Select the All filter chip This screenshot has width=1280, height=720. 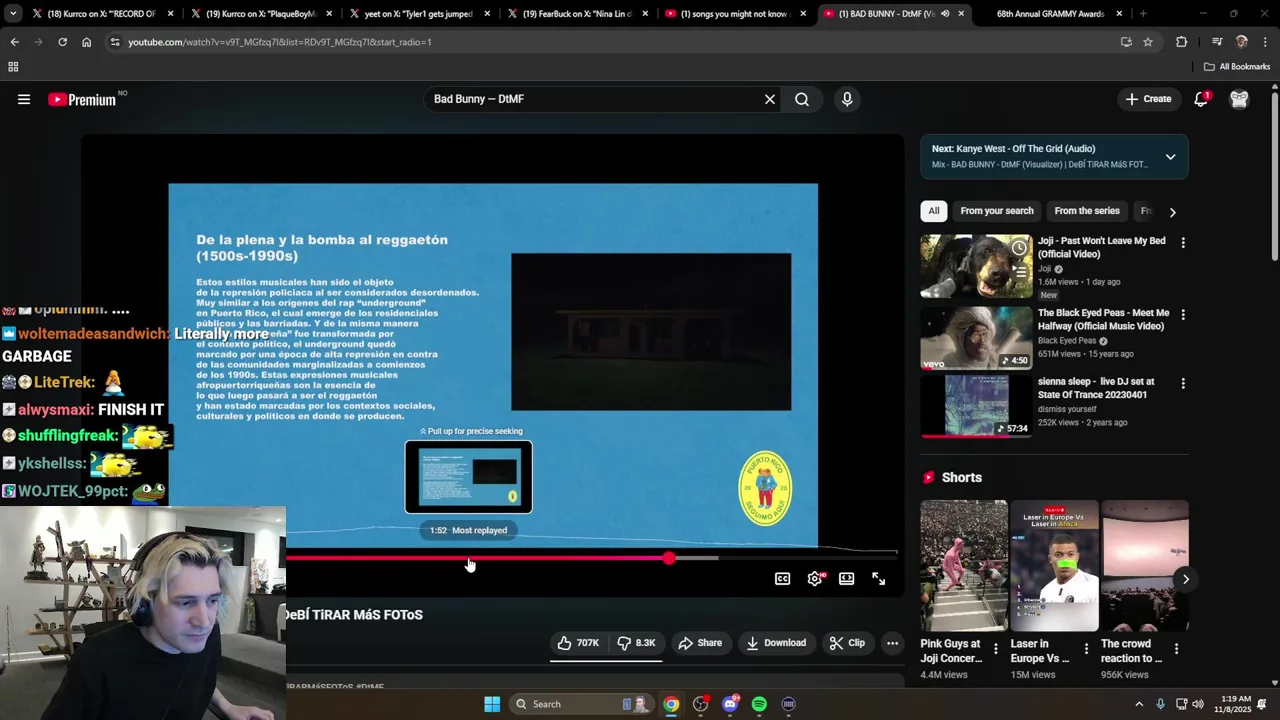(x=934, y=211)
